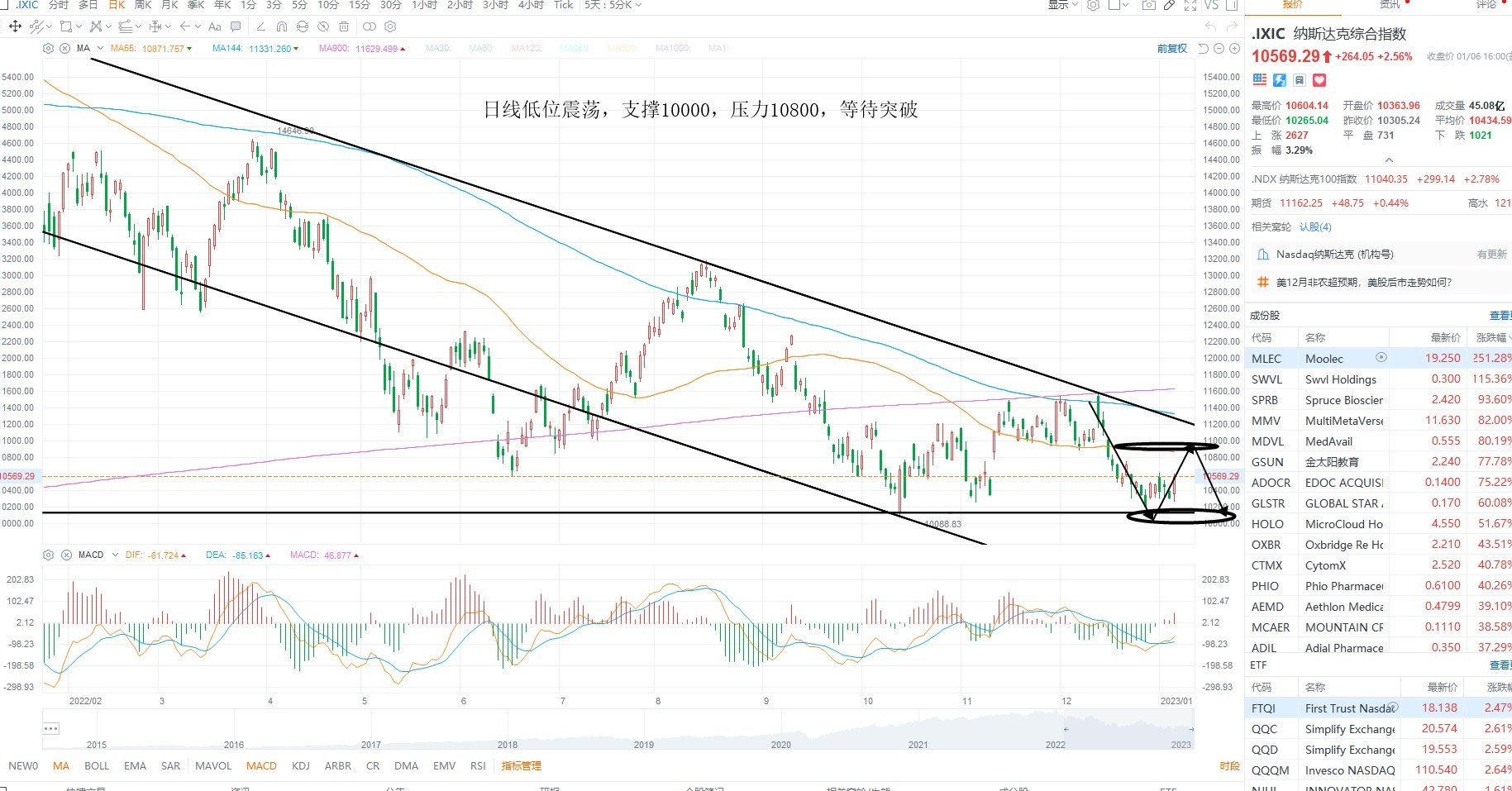Image resolution: width=1512 pixels, height=791 pixels.
Task: Activate the magnet snap tool
Action: (282, 26)
